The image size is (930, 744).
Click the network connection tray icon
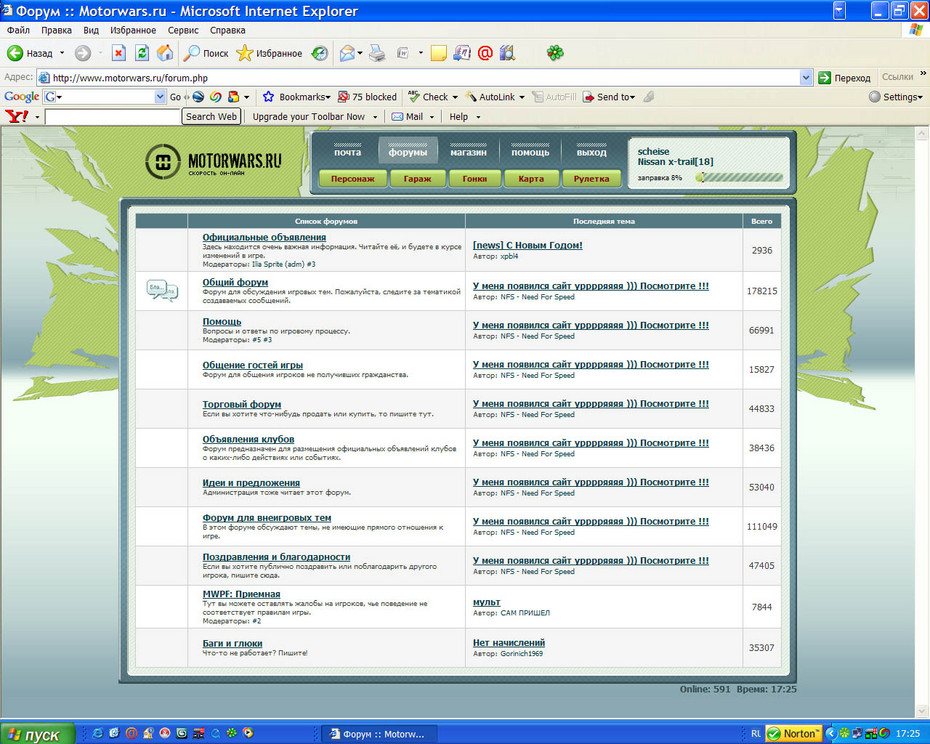pyautogui.click(x=857, y=733)
